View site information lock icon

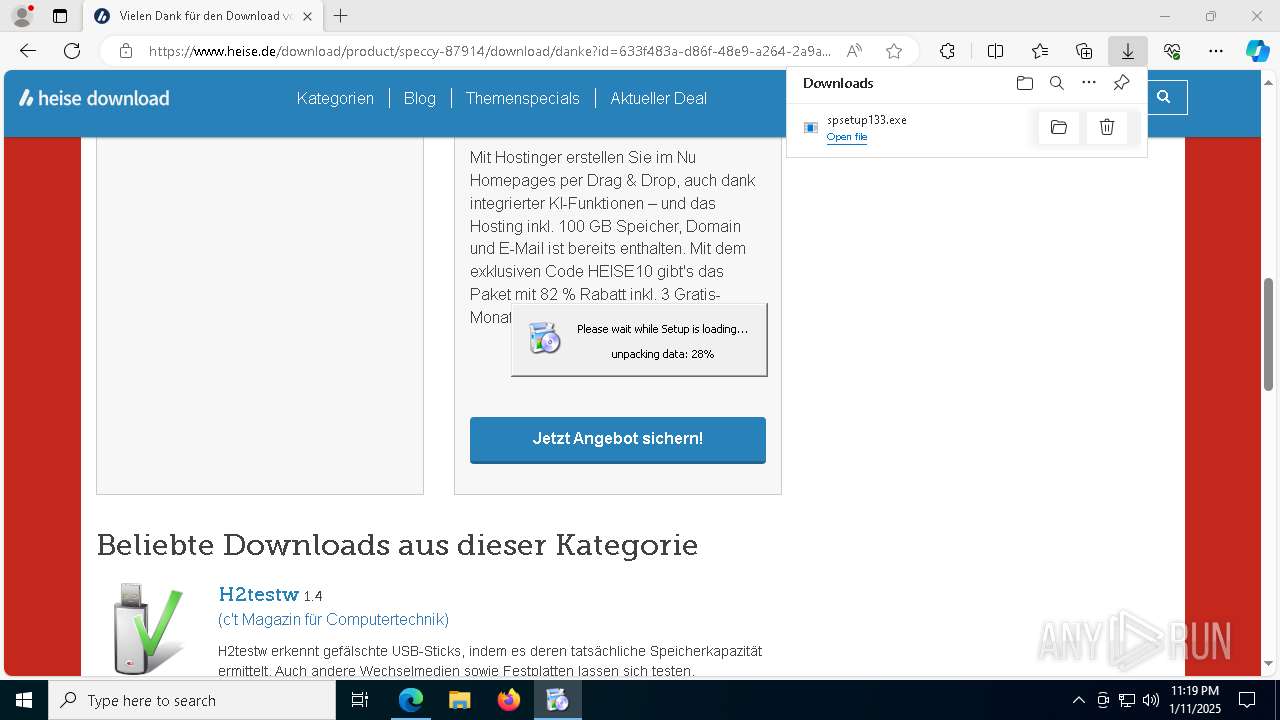pyautogui.click(x=126, y=51)
